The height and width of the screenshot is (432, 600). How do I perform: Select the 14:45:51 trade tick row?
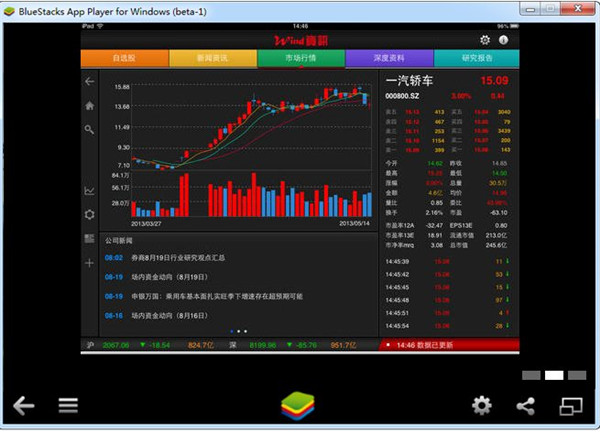[448, 313]
